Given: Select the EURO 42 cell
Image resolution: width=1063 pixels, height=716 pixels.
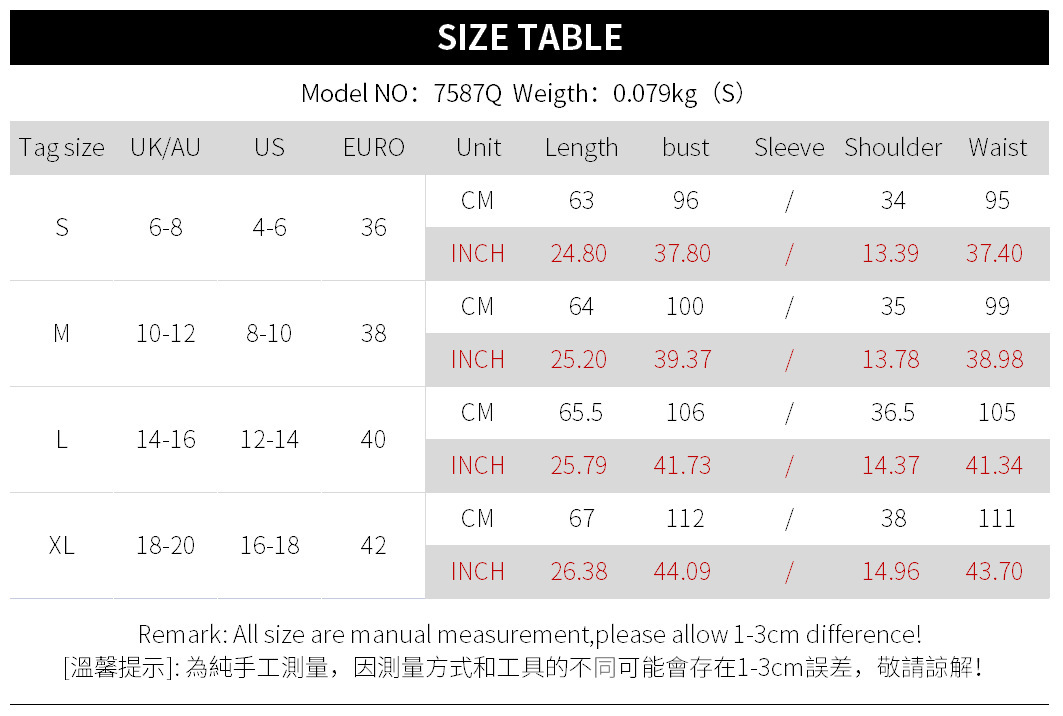Looking at the screenshot, I should [373, 546].
